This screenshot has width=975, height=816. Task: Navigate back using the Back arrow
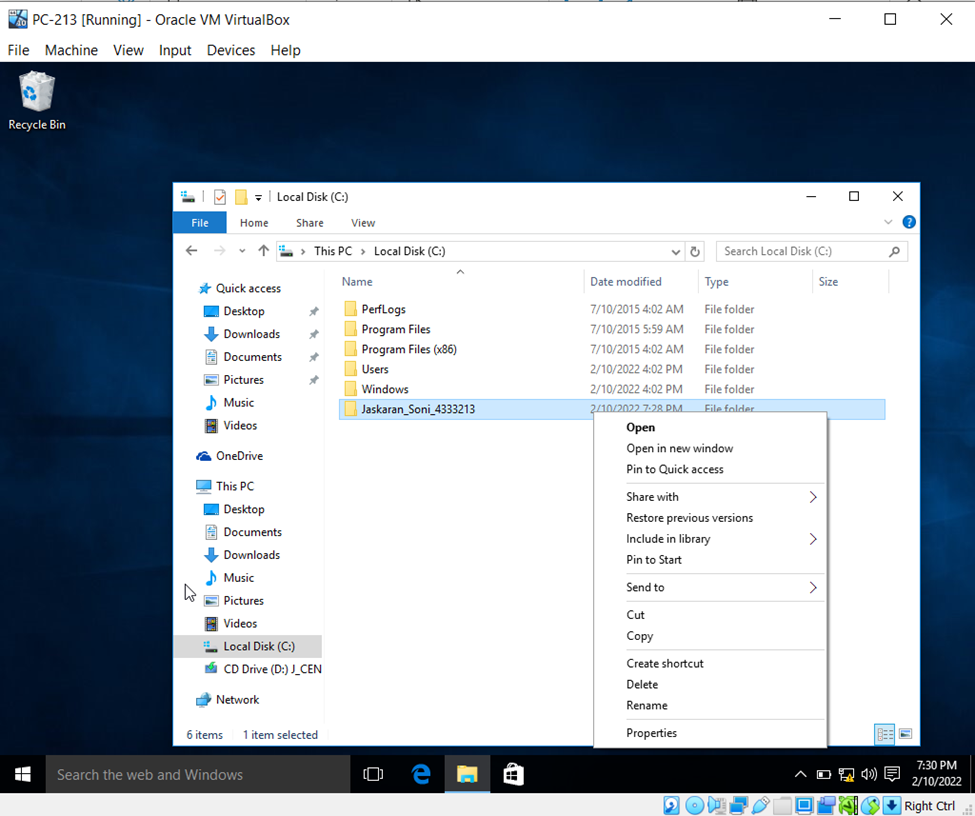click(x=191, y=251)
